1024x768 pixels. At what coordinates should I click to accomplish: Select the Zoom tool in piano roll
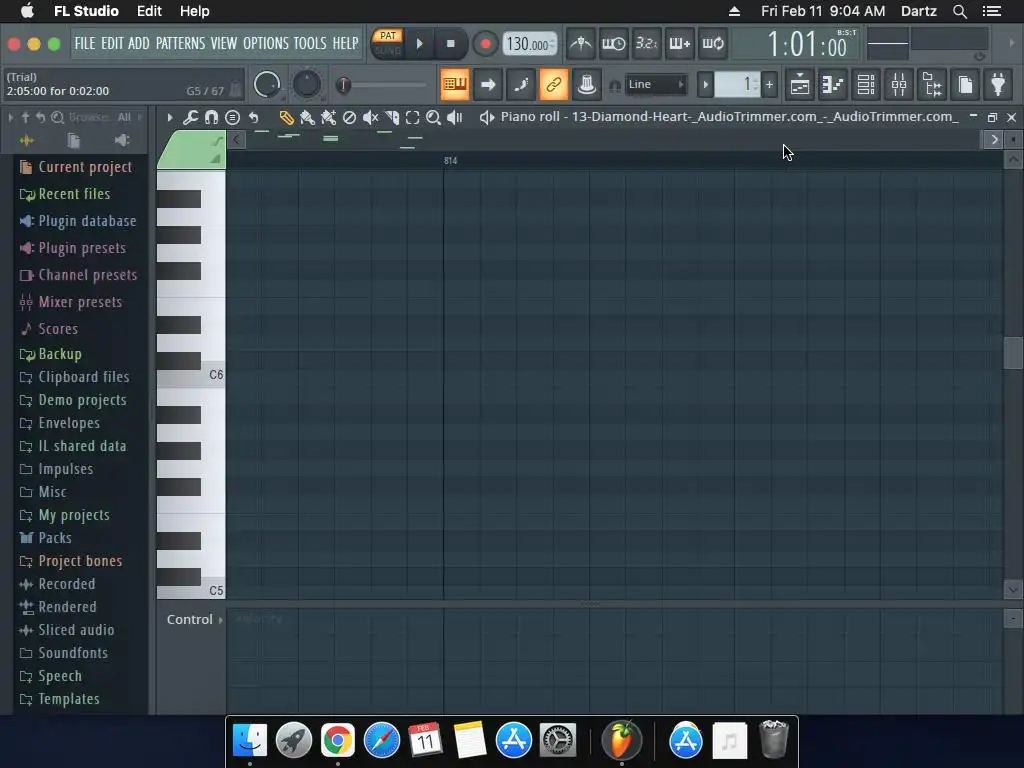(433, 118)
